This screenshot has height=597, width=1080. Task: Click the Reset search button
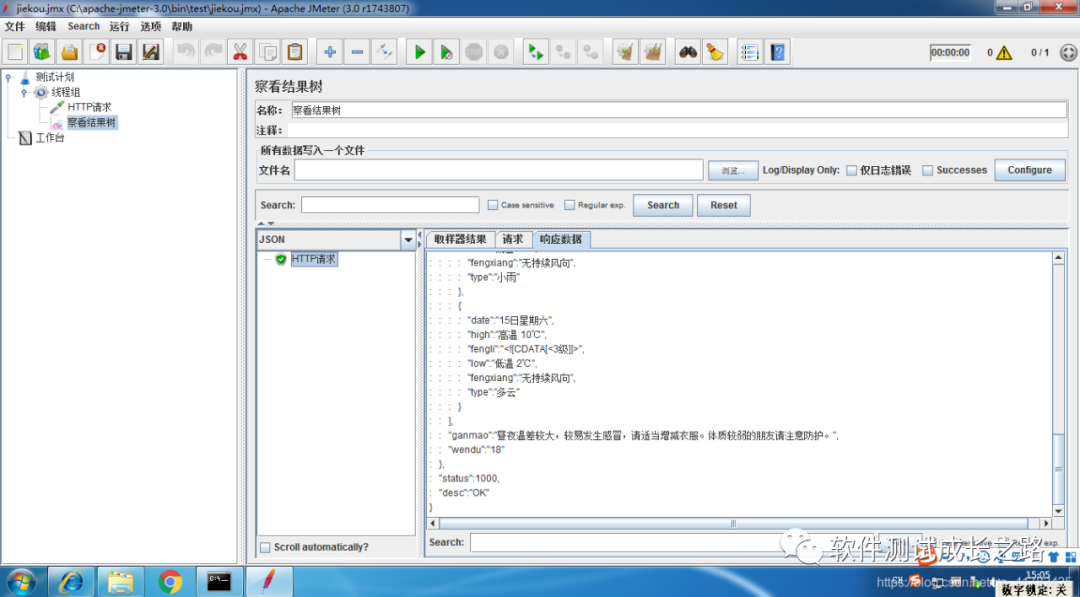(x=724, y=205)
